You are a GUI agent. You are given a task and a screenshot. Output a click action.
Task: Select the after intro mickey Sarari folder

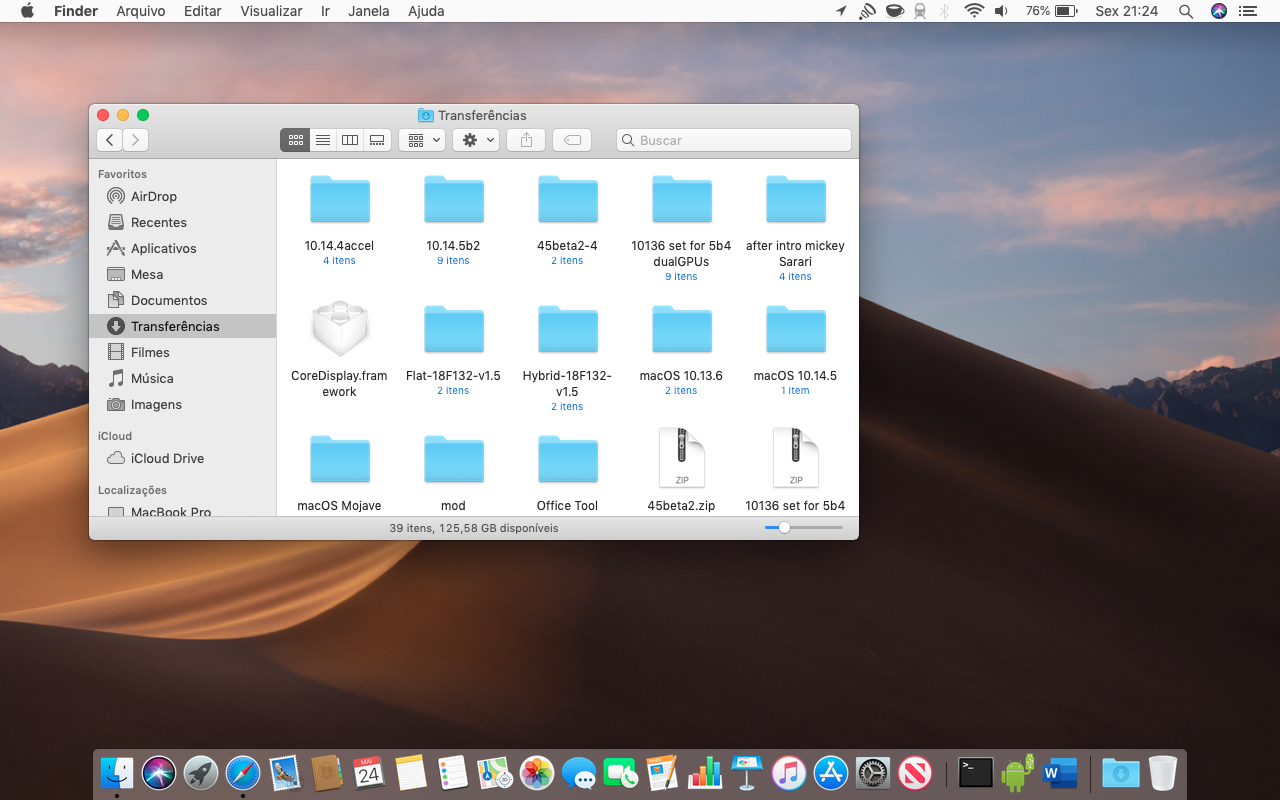click(x=796, y=199)
